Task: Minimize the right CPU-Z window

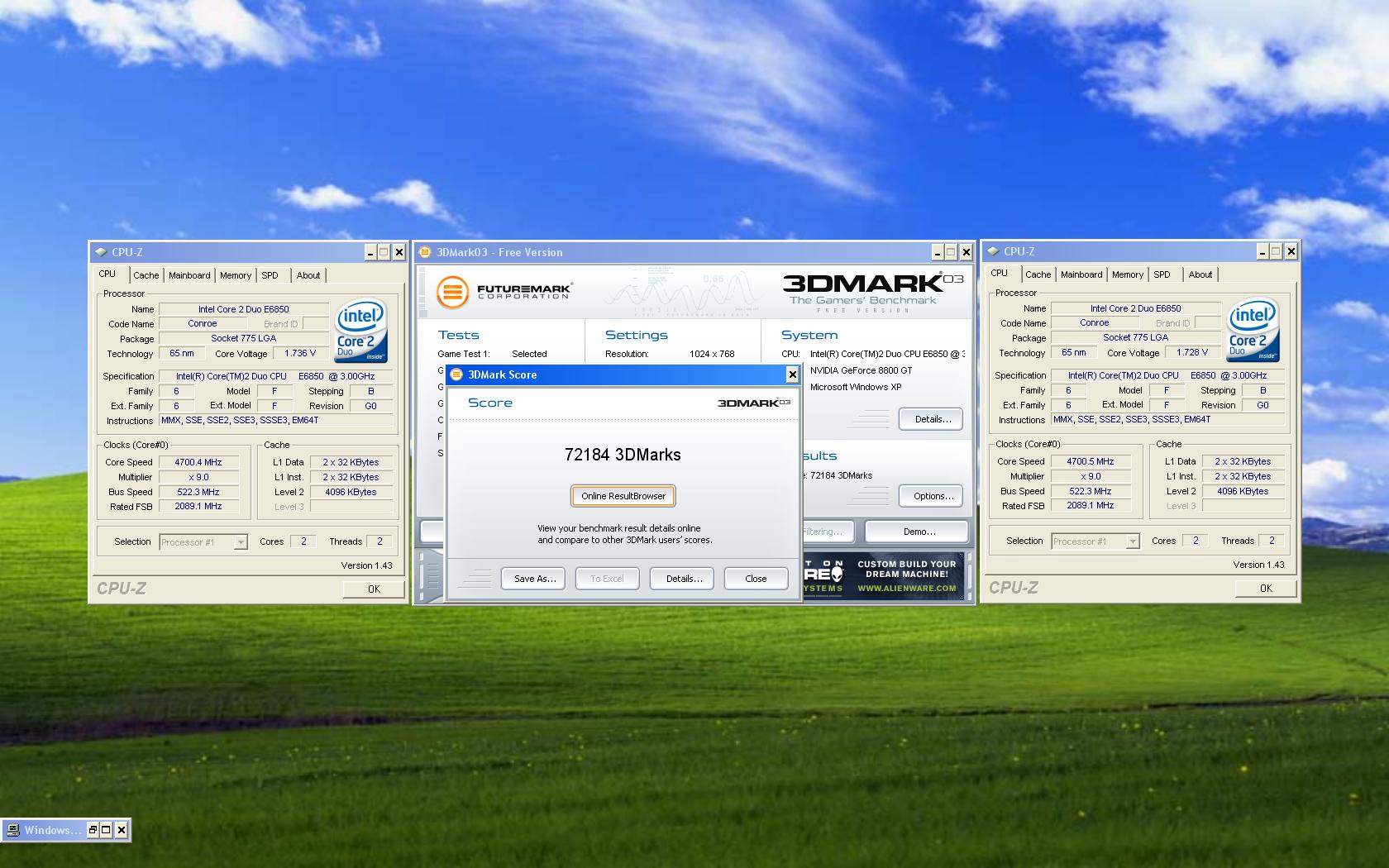Action: tap(1263, 251)
